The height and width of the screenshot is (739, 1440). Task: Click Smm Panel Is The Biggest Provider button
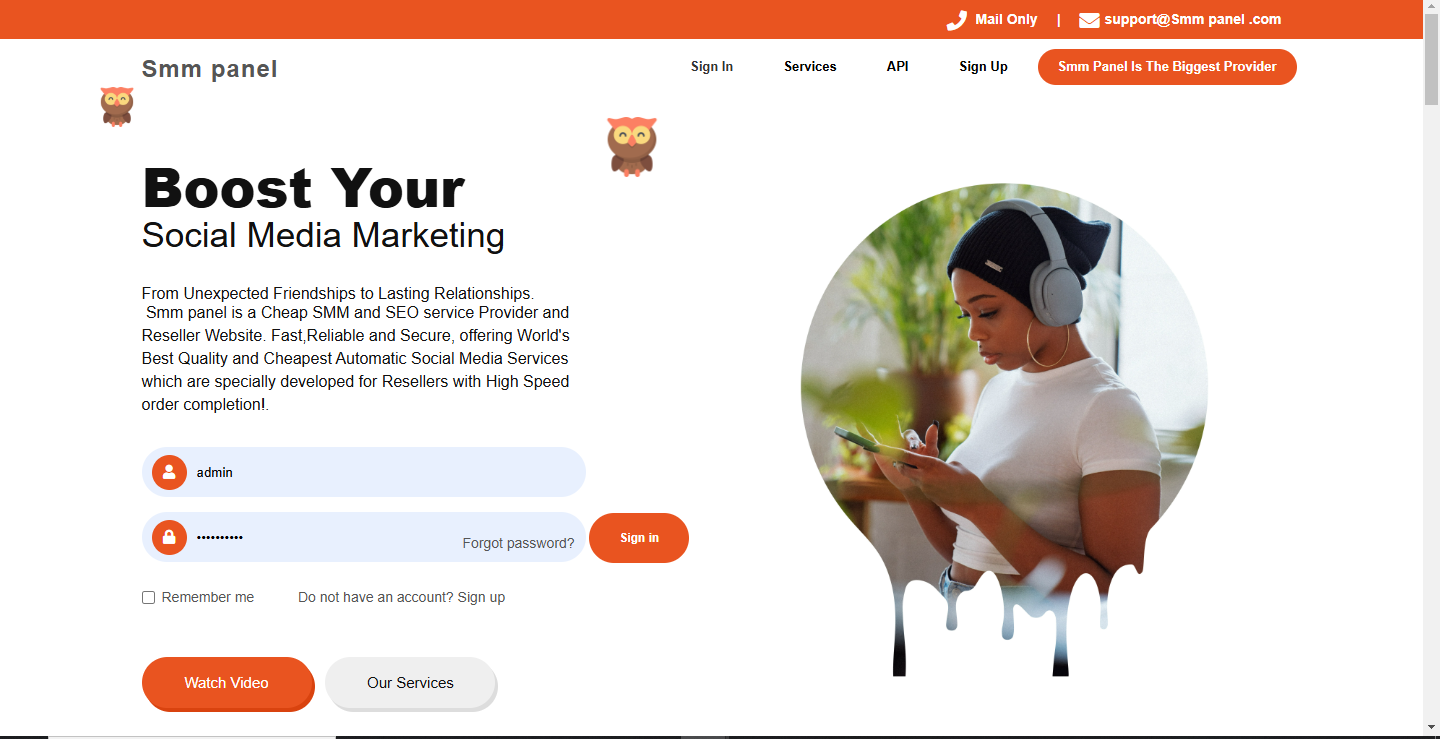[x=1167, y=67]
